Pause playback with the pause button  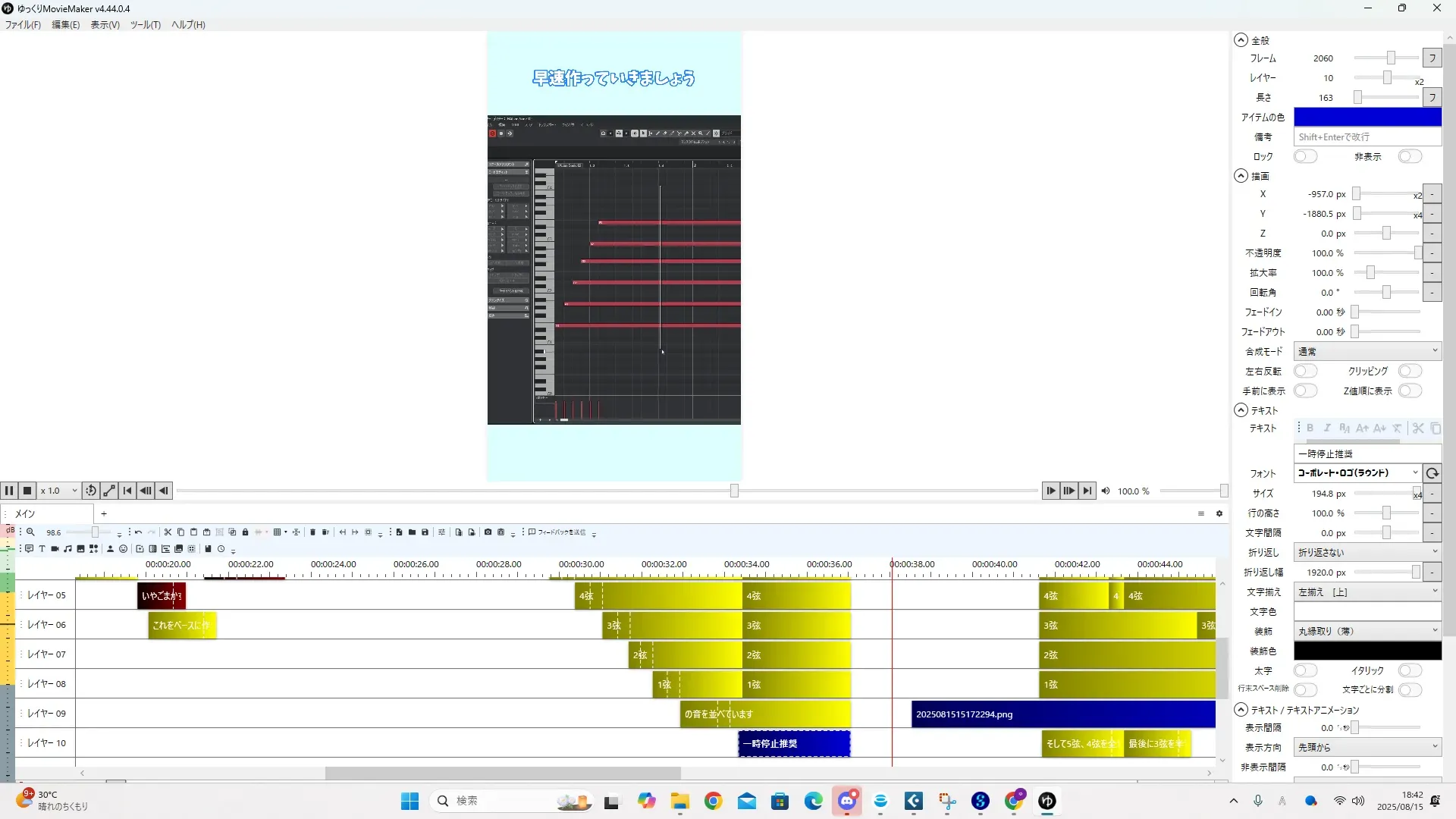(x=9, y=491)
